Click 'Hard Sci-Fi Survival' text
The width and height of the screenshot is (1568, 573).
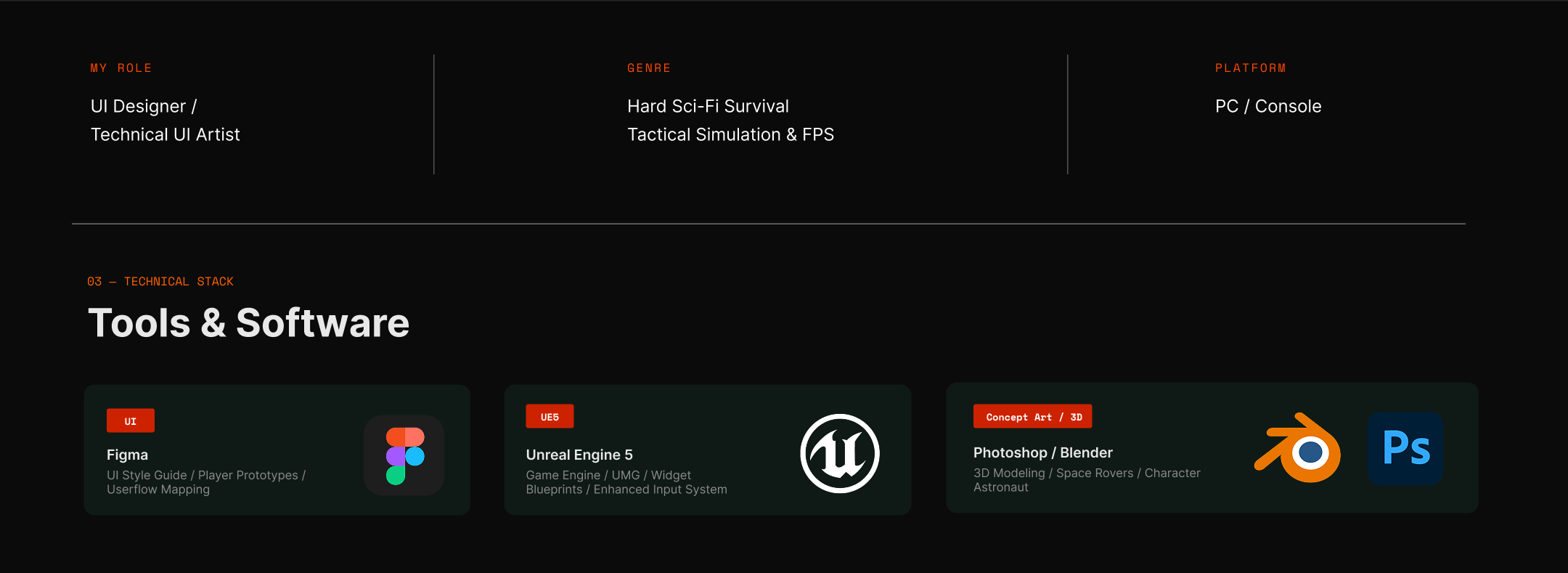point(708,106)
